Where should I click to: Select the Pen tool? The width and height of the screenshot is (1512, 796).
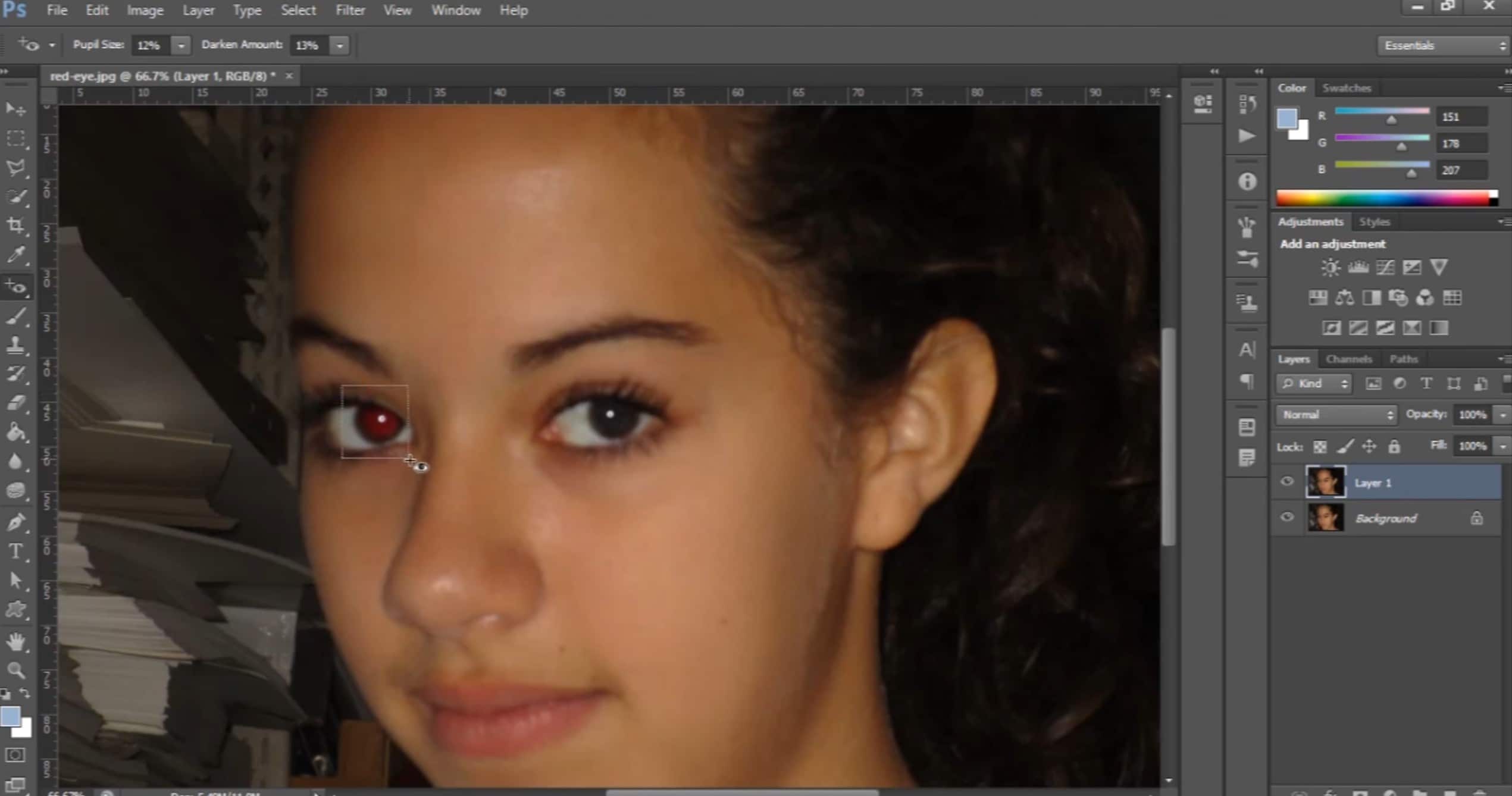coord(15,522)
